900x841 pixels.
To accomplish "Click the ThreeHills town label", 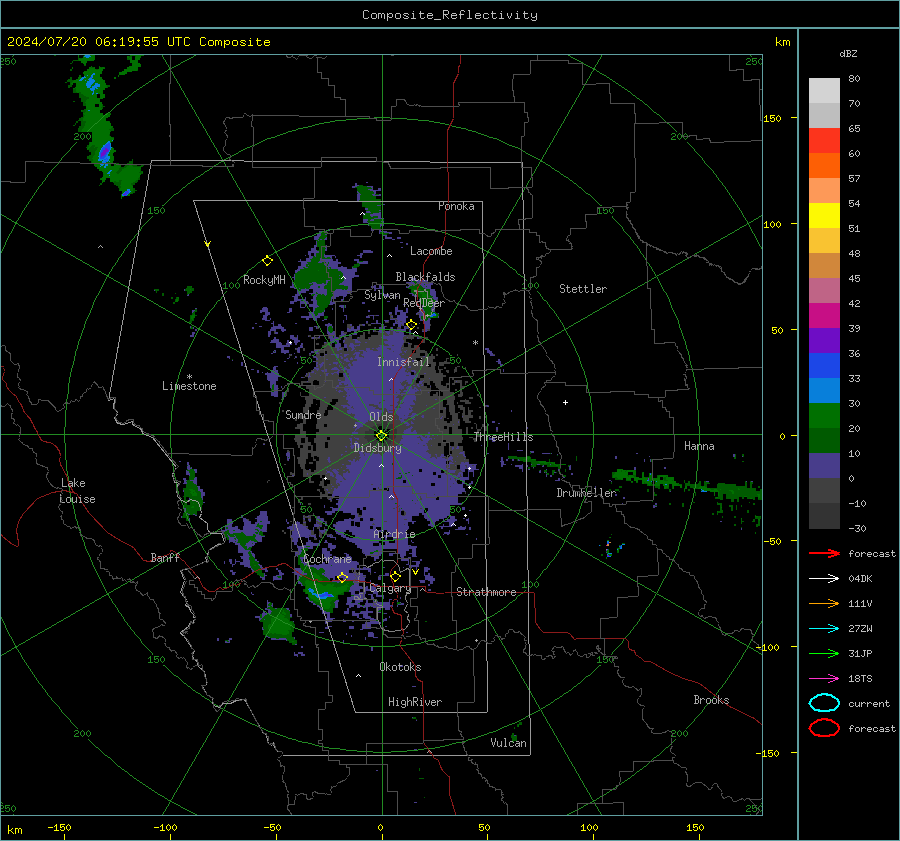I will [x=503, y=437].
